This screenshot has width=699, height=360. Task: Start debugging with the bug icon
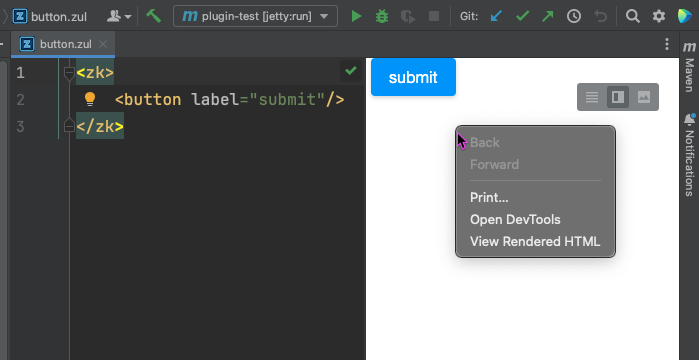point(382,16)
